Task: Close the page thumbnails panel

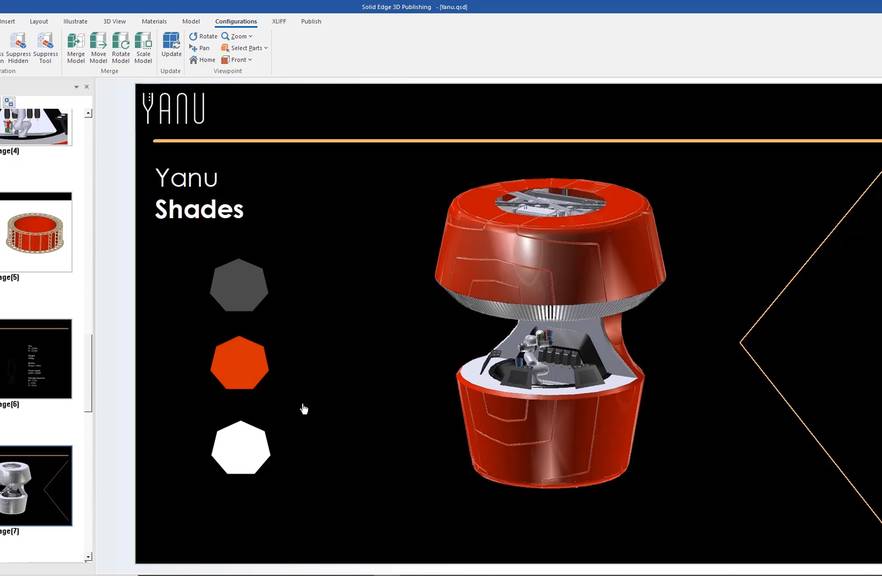Action: (x=86, y=87)
